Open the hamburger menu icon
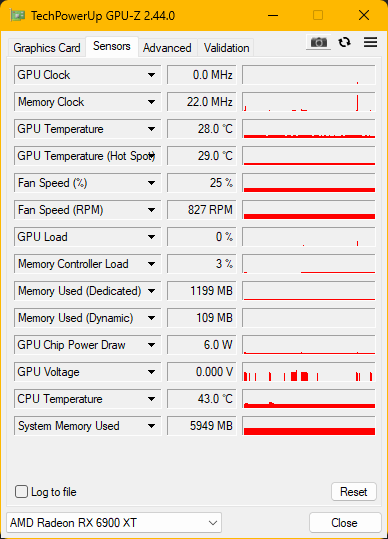The image size is (388, 539). [370, 42]
